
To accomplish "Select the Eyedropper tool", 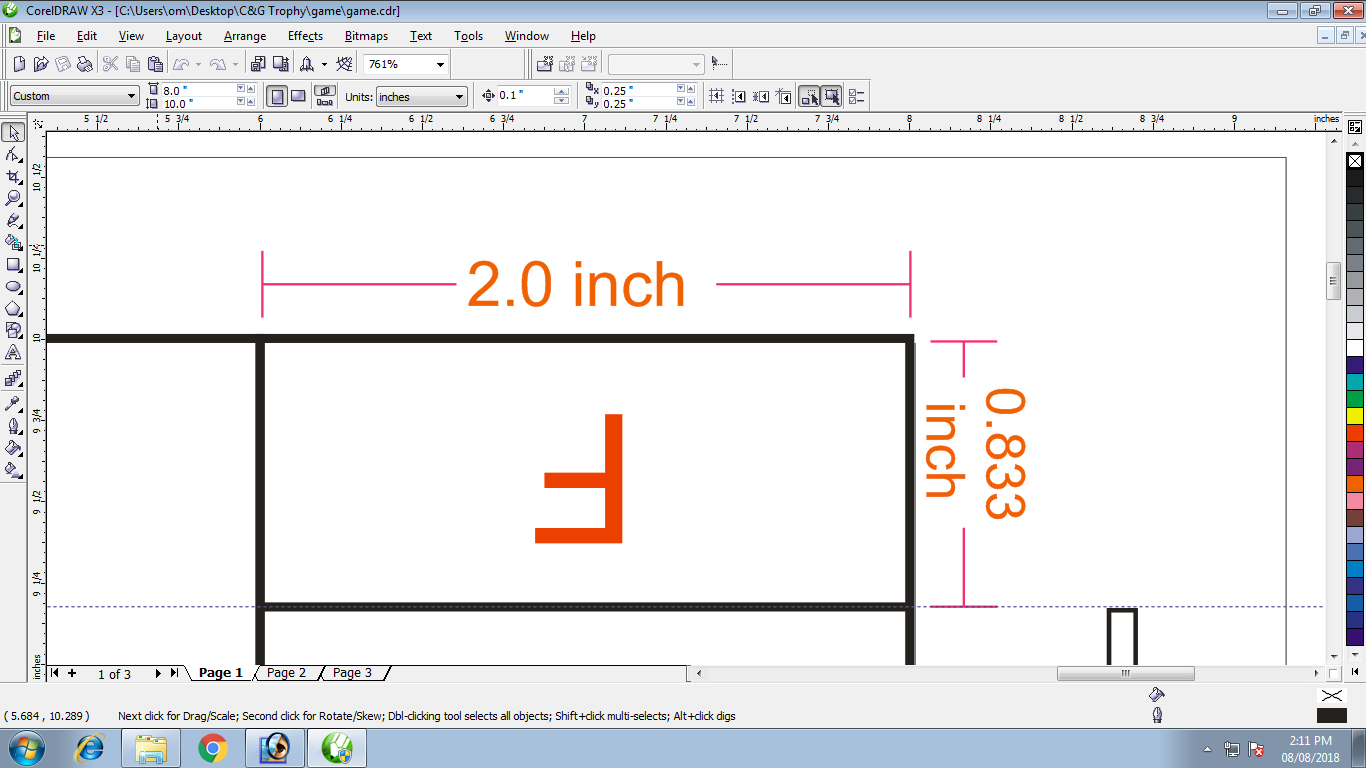I will 13,404.
